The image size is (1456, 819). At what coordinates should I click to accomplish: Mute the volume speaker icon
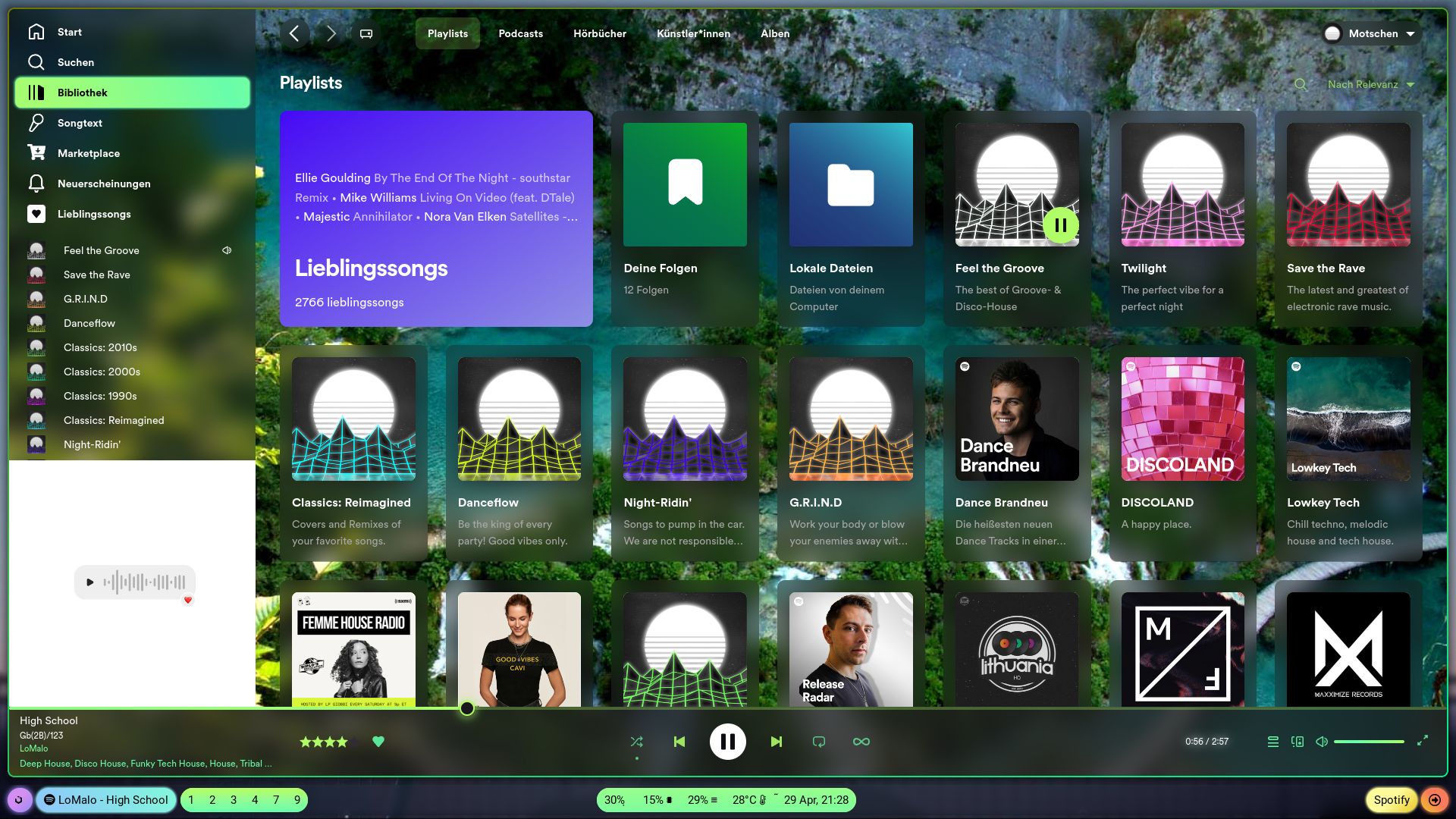pos(1322,742)
